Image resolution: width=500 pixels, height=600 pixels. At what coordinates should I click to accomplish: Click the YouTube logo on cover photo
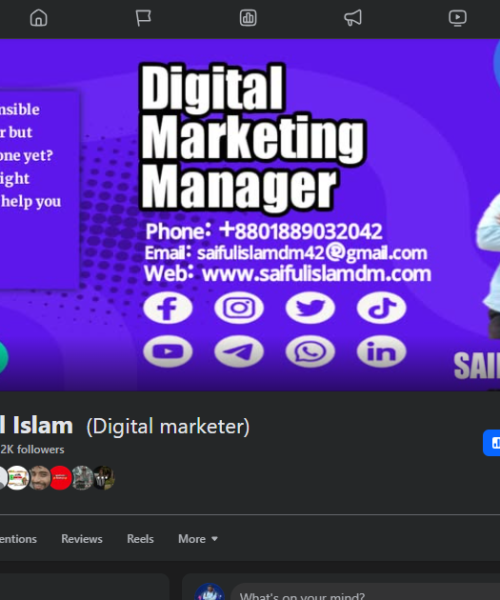point(168,351)
